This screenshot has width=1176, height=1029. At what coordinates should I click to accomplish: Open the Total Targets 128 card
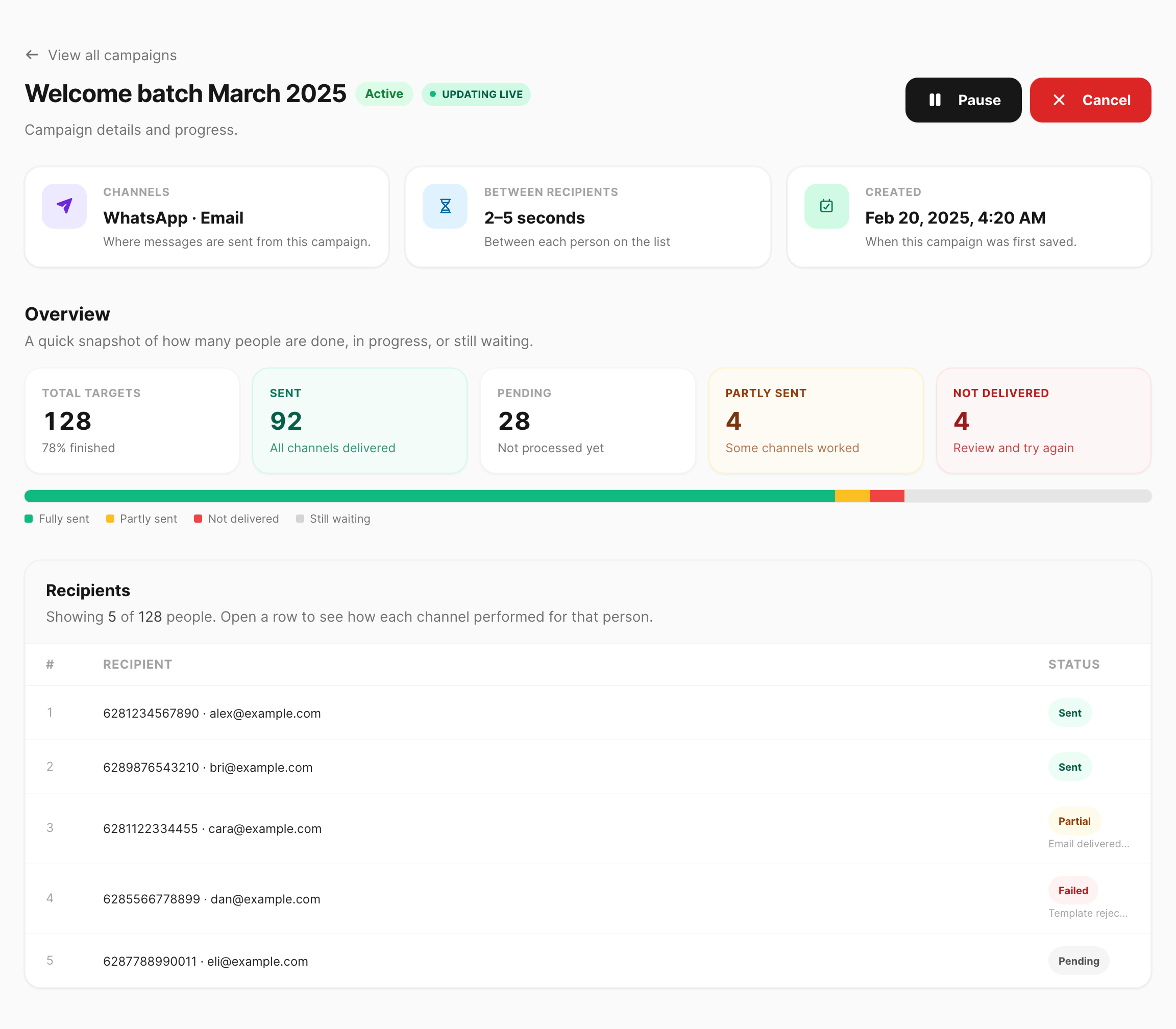132,421
